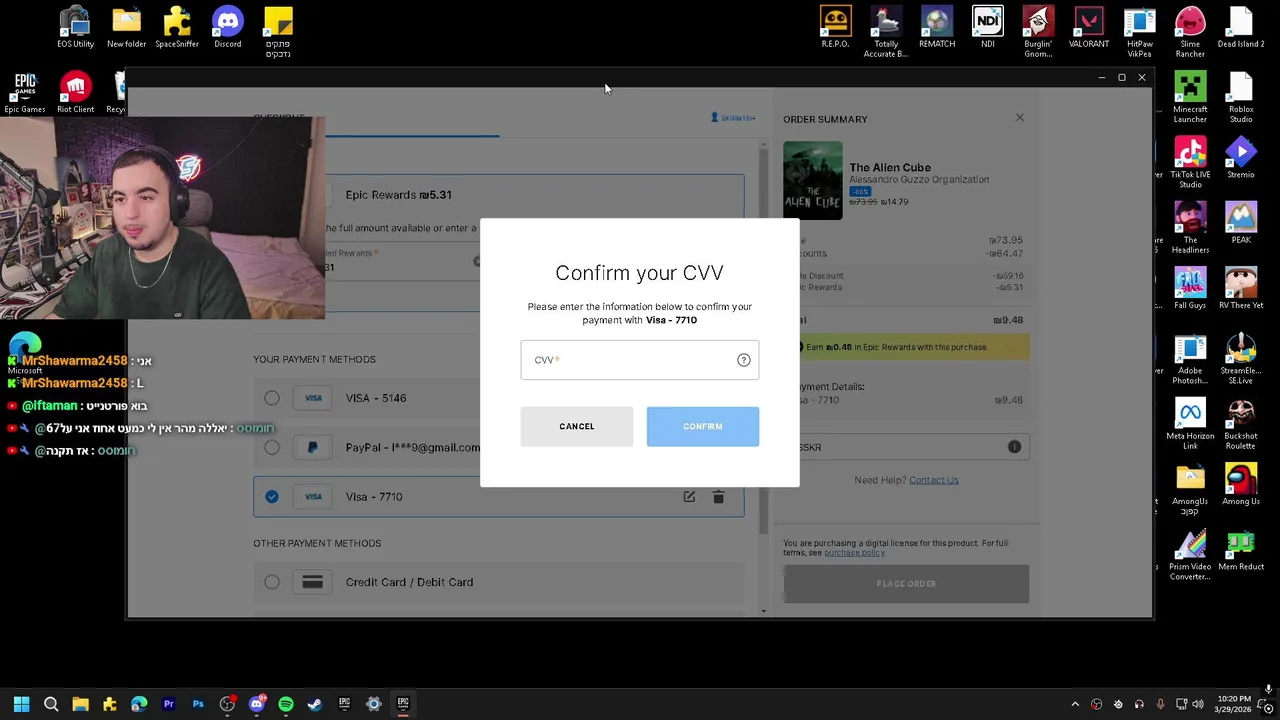This screenshot has width=1280, height=720.
Task: Open RV There Yet desktop icon
Action: pyautogui.click(x=1241, y=288)
